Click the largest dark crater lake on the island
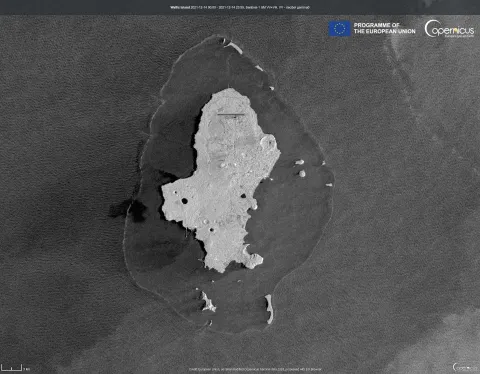Image resolution: width=480 pixels, height=374 pixels. pyautogui.click(x=184, y=201)
